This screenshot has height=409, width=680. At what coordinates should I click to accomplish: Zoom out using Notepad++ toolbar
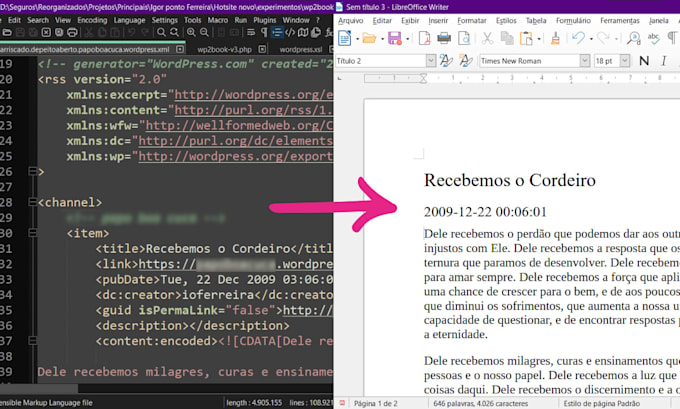pyautogui.click(x=204, y=32)
